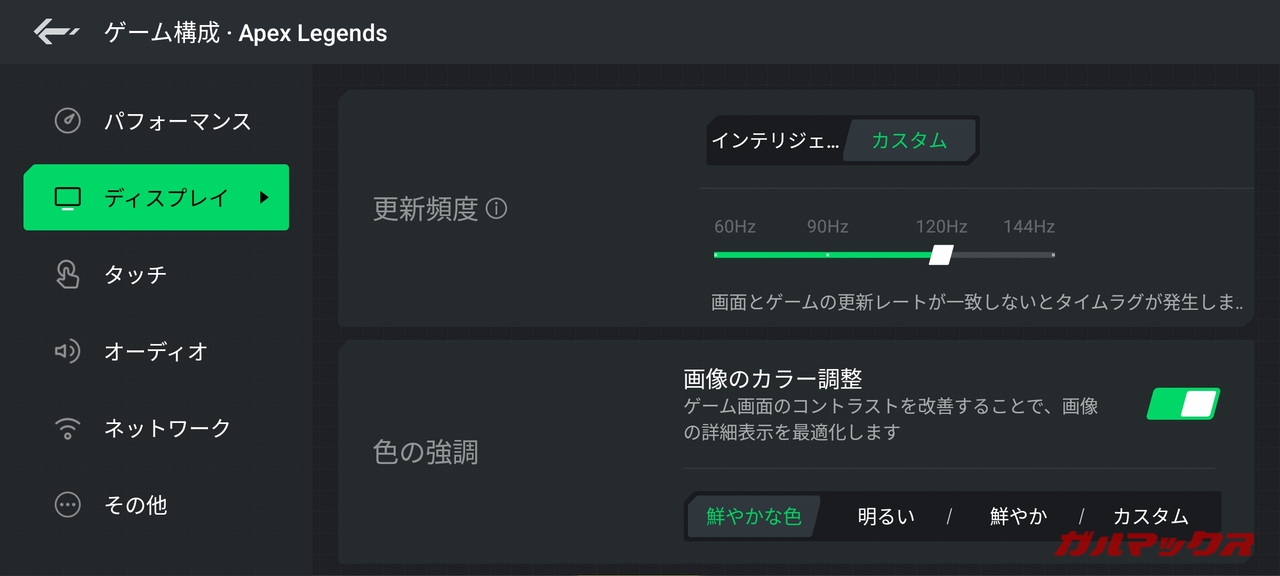Choose the 鮮やかな色 color preset
This screenshot has height=576, width=1280.
(753, 516)
